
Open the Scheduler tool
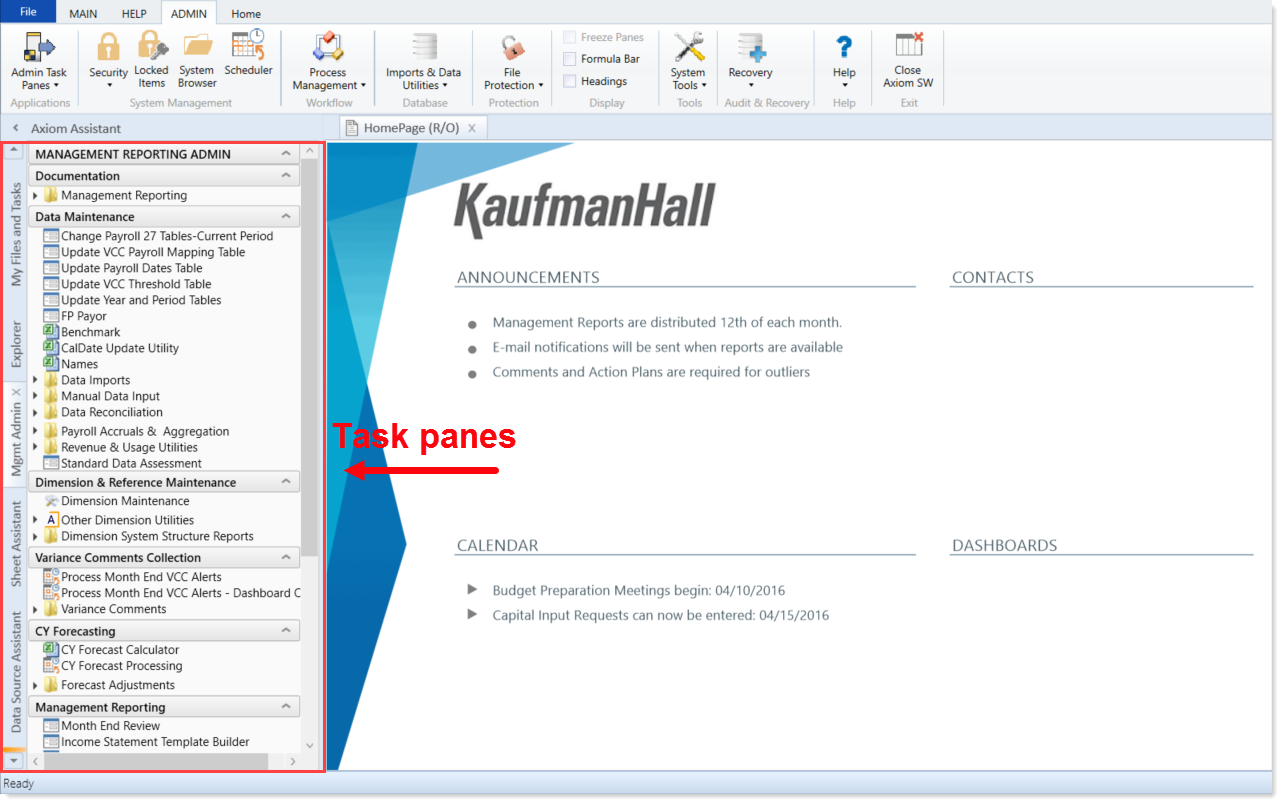[248, 54]
